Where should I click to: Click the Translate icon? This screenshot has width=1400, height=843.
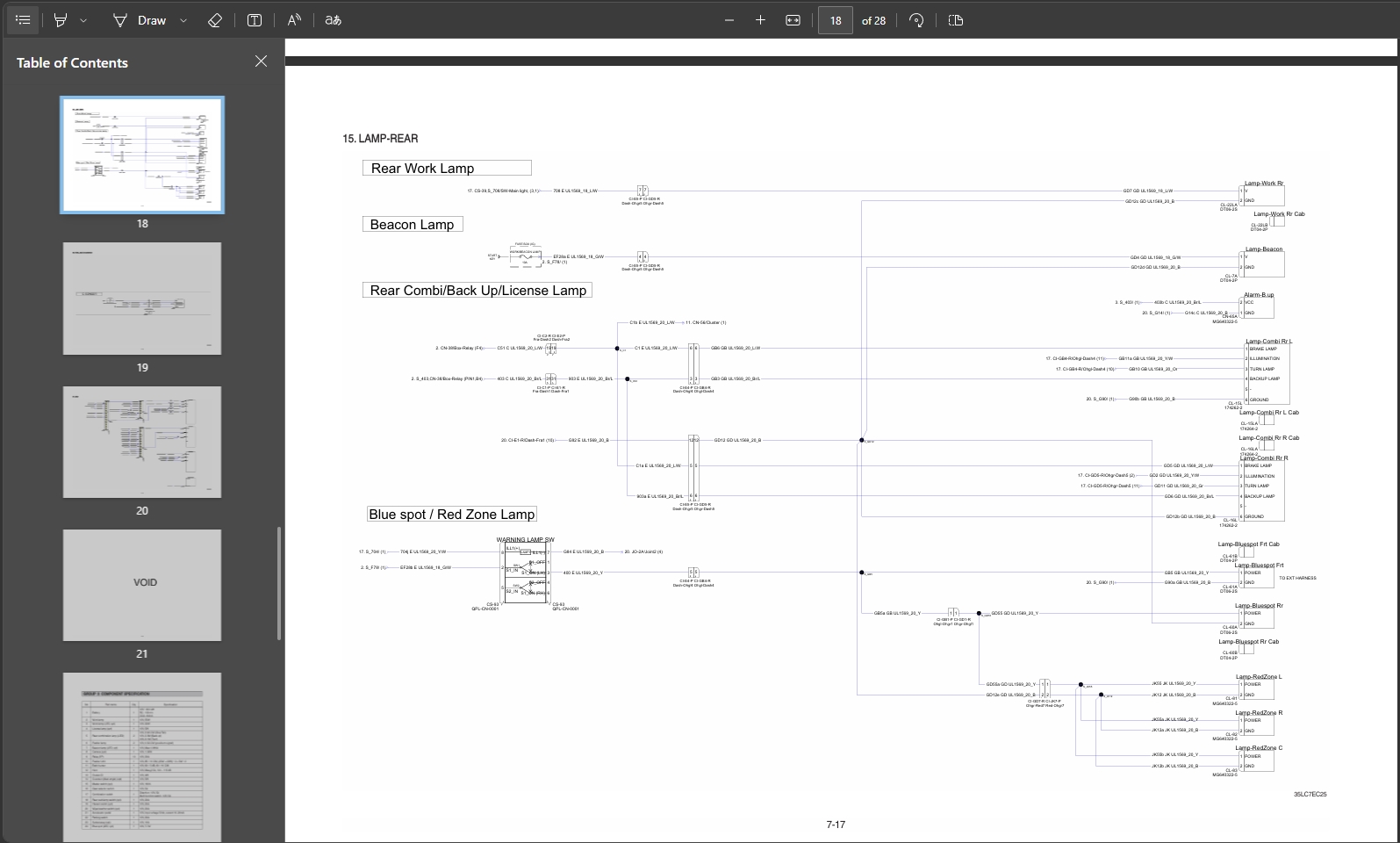pyautogui.click(x=334, y=20)
